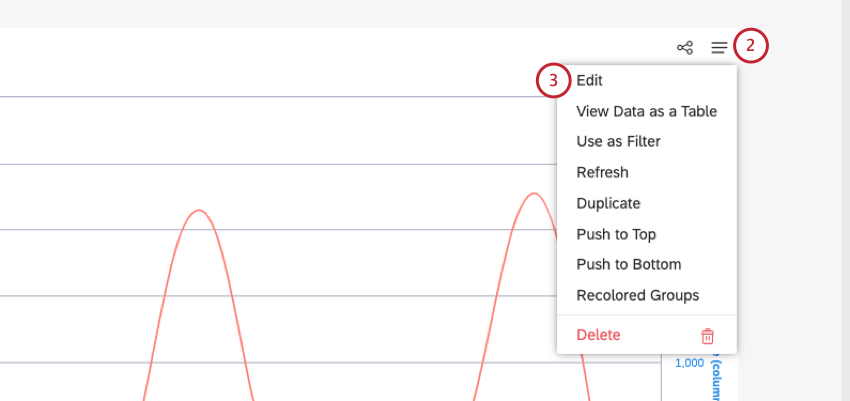Choose Push to Bottom

pos(628,265)
